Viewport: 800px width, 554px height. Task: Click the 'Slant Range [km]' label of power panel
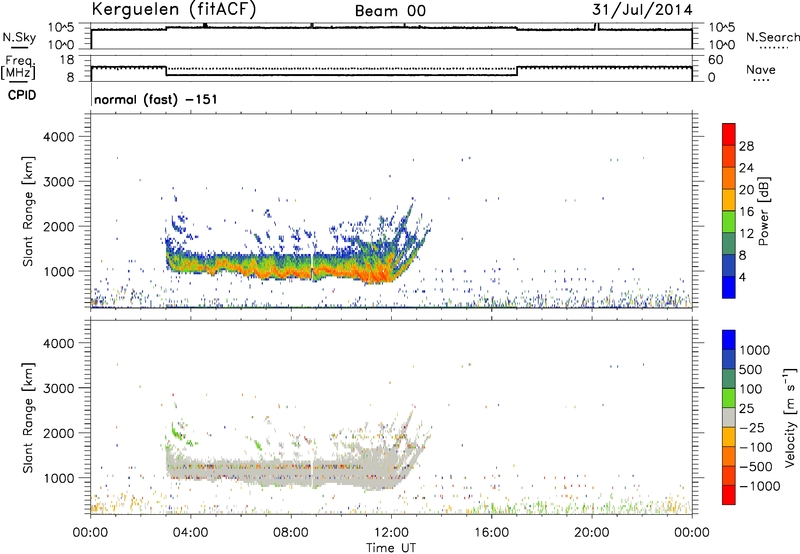click(x=28, y=211)
